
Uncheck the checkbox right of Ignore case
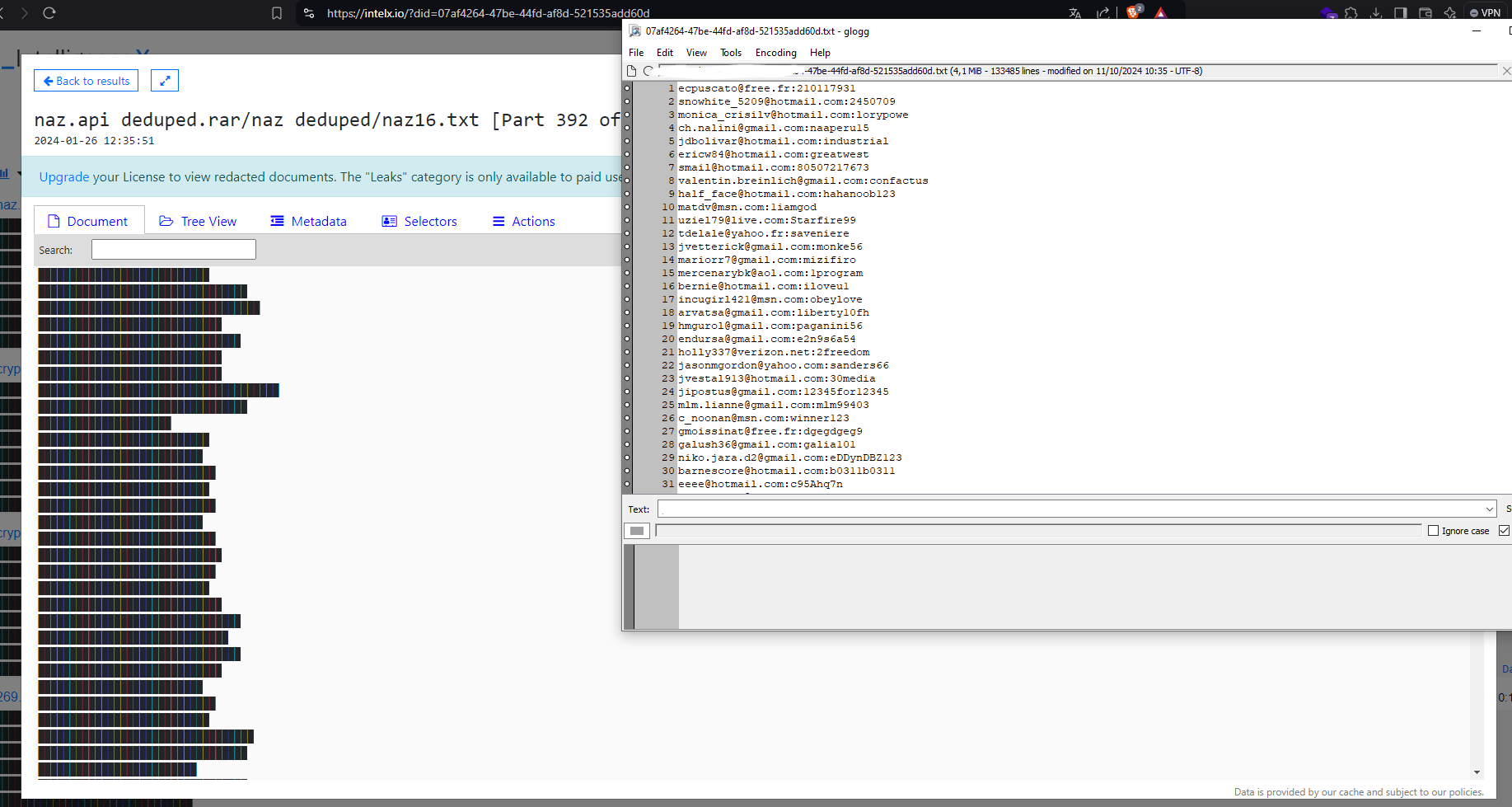(1504, 531)
